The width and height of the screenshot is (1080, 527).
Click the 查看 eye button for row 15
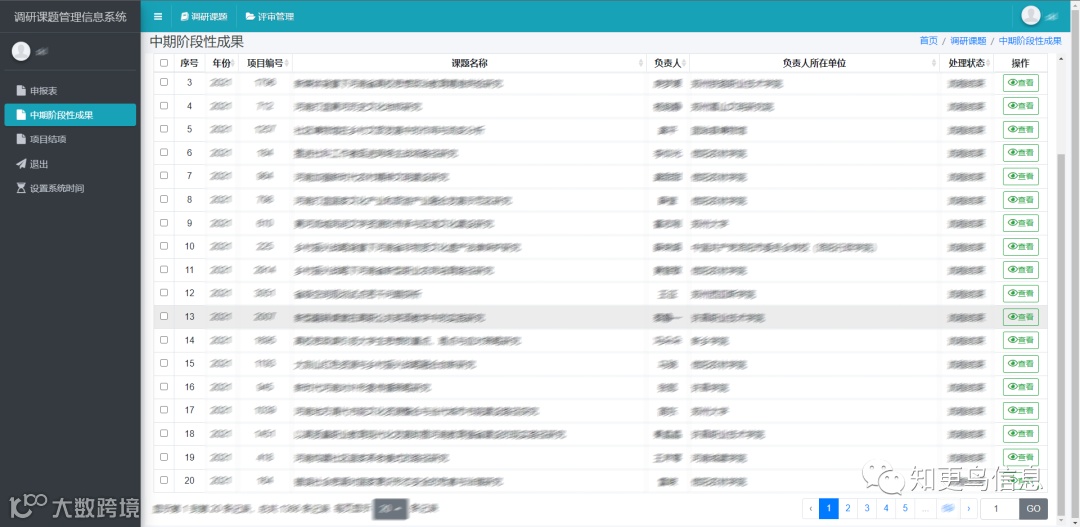[x=1021, y=364]
